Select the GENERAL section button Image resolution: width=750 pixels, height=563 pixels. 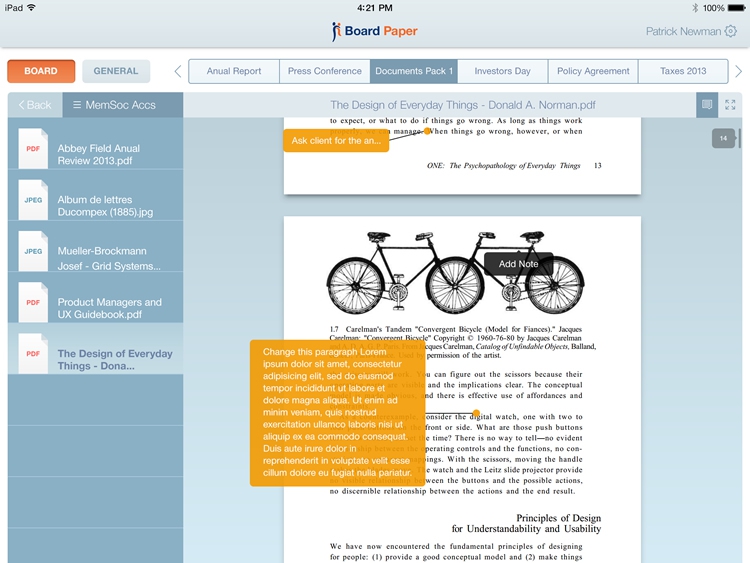point(116,71)
